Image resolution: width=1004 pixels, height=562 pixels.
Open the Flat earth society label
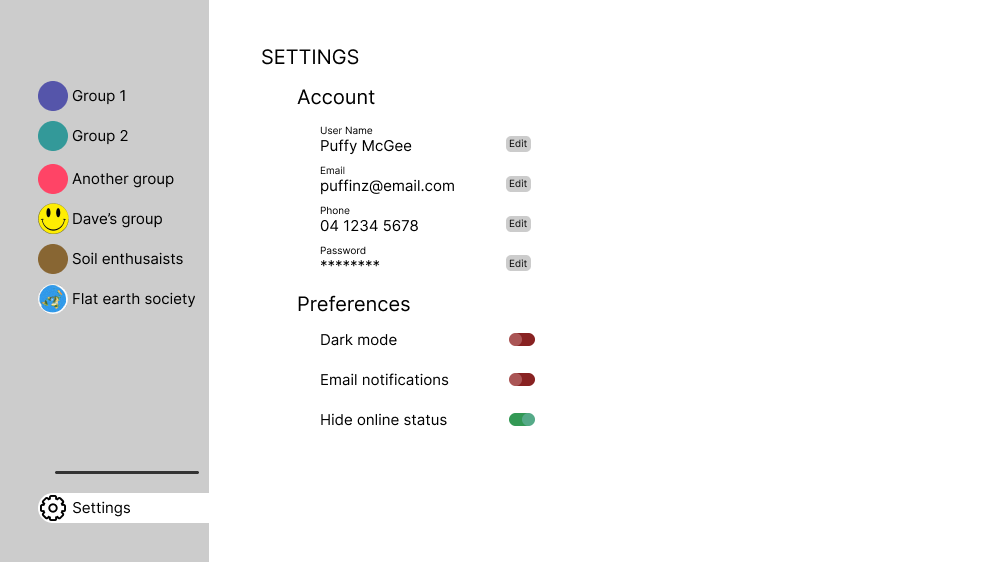point(134,299)
